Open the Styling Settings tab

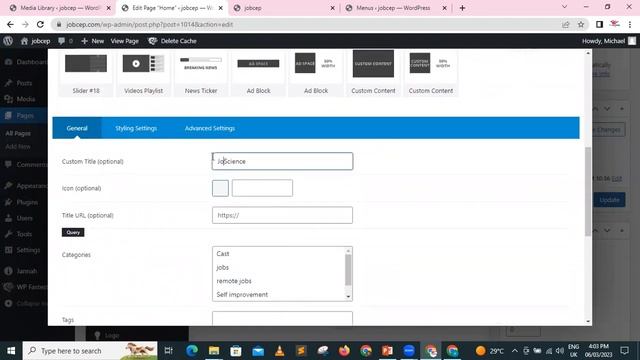pos(136,128)
